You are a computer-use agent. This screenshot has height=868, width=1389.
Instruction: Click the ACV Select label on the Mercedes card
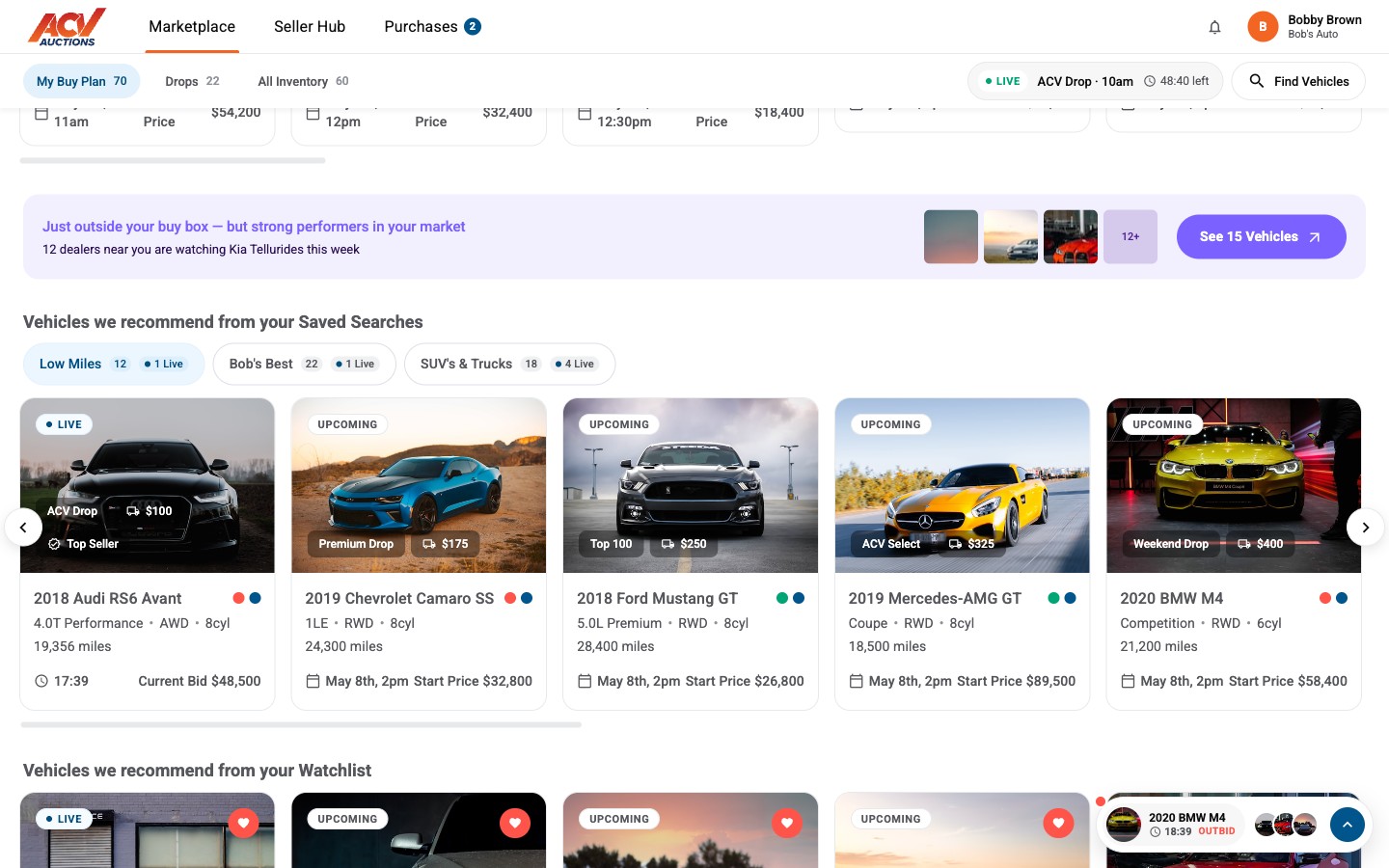[x=891, y=544]
